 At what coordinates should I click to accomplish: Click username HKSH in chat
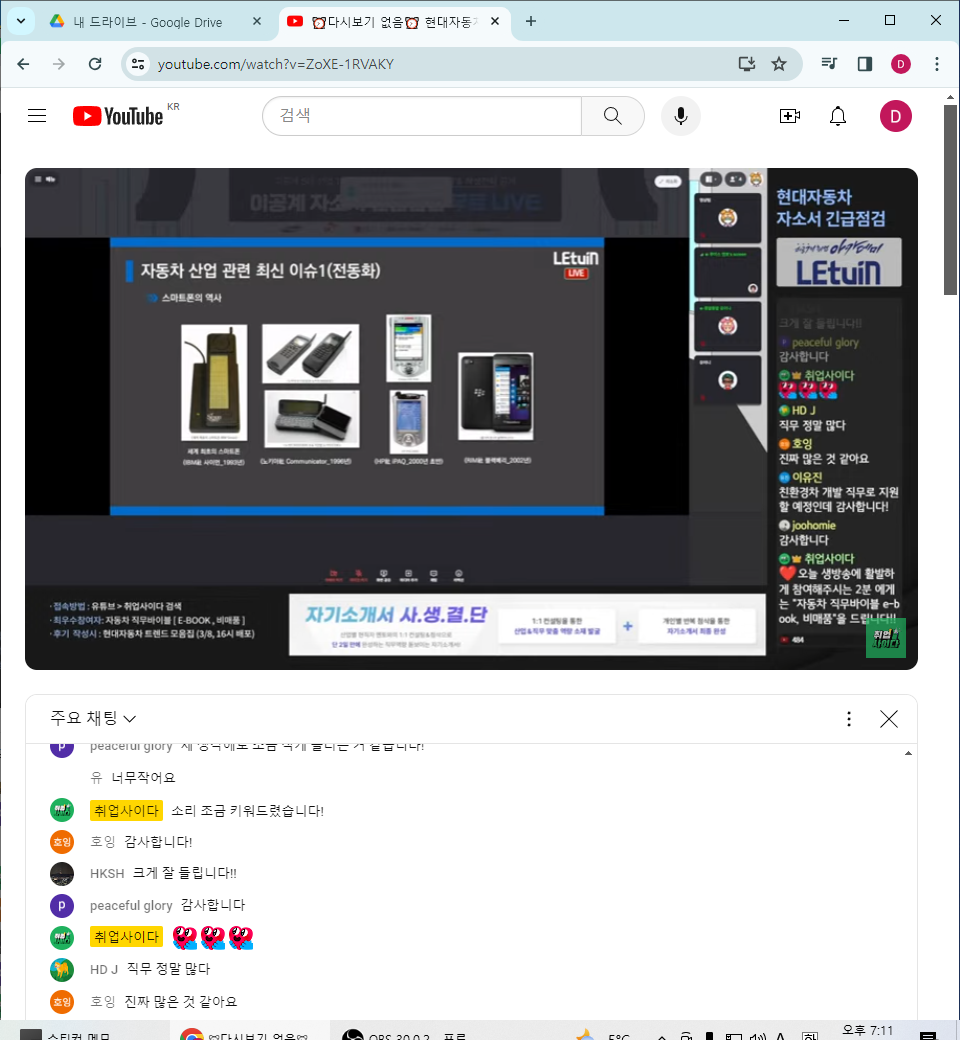107,873
